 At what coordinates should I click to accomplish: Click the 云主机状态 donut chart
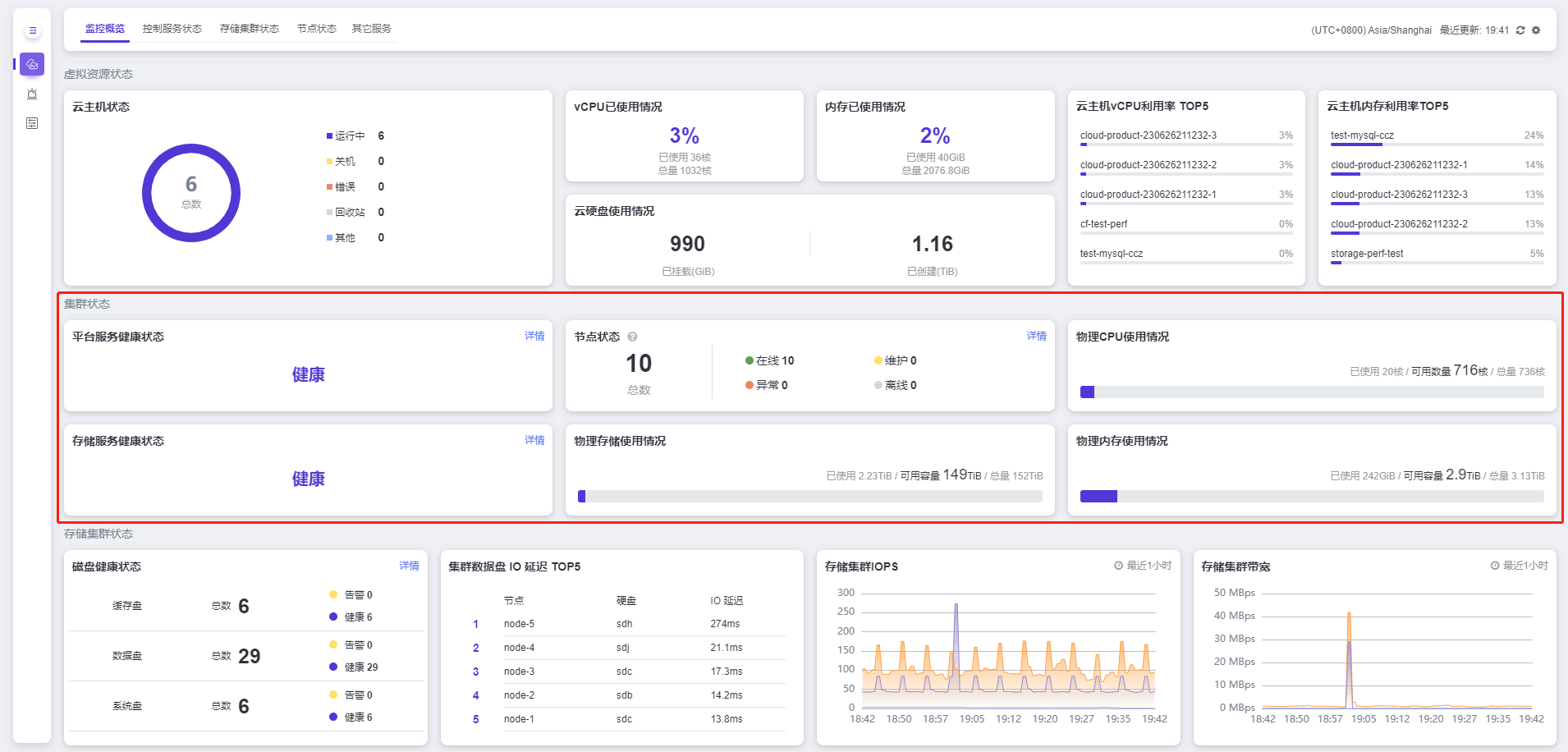pyautogui.click(x=191, y=193)
